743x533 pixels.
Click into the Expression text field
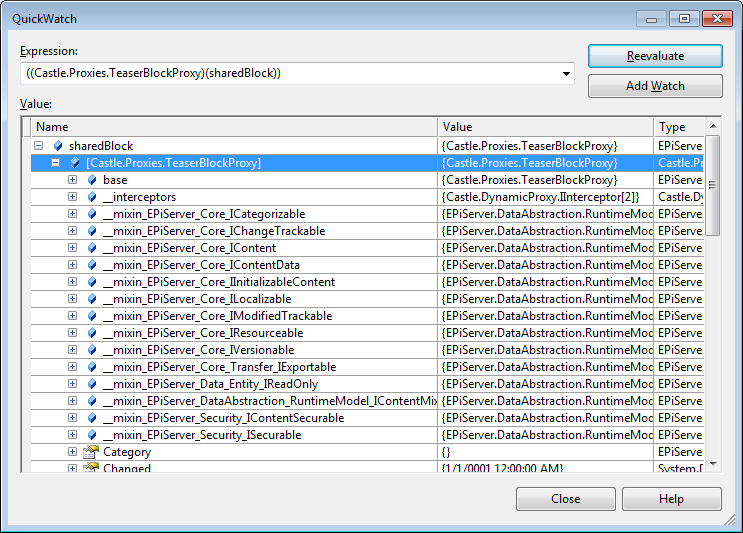(x=290, y=73)
